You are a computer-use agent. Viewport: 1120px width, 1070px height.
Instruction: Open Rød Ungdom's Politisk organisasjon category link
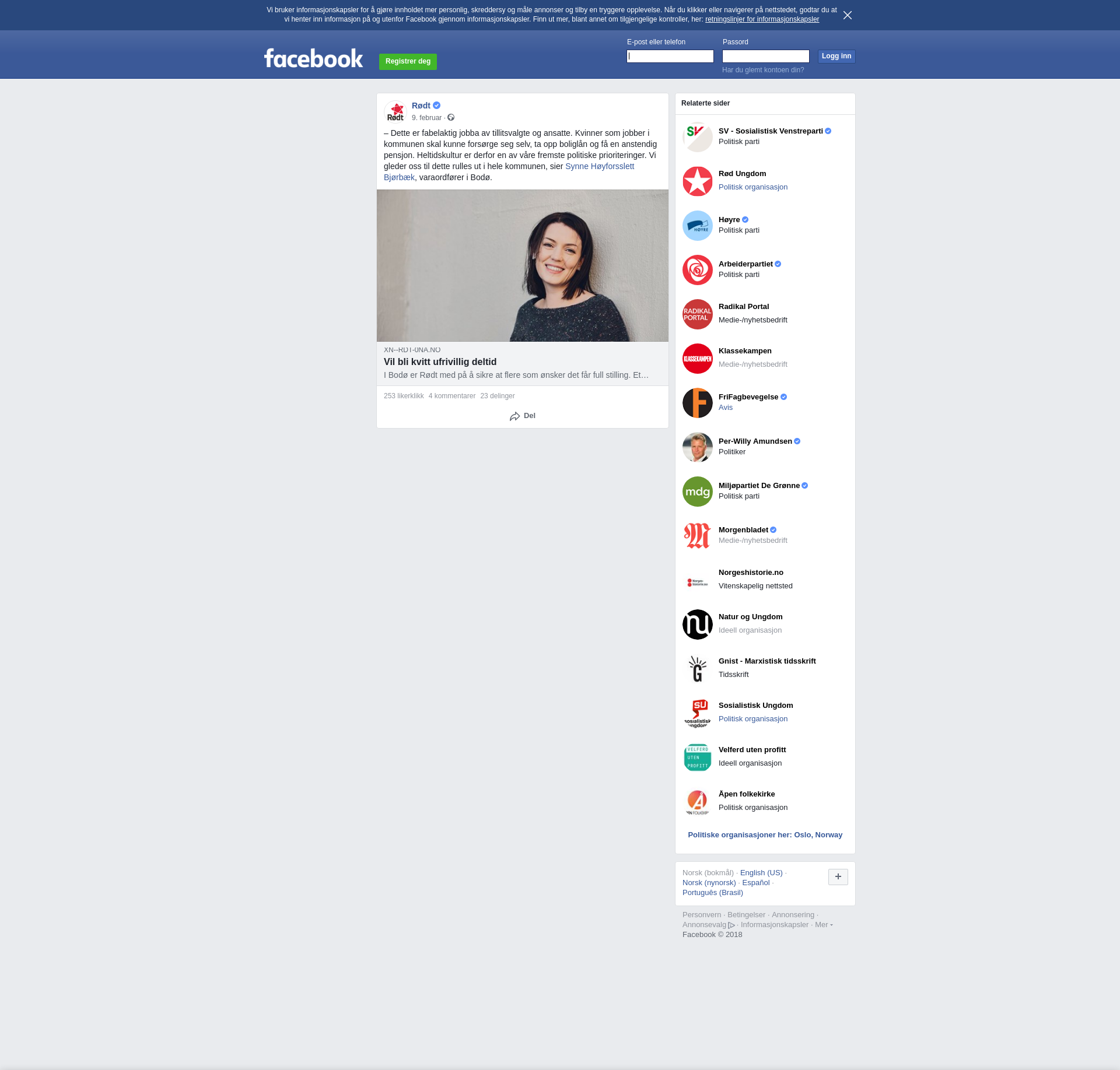[x=753, y=187]
